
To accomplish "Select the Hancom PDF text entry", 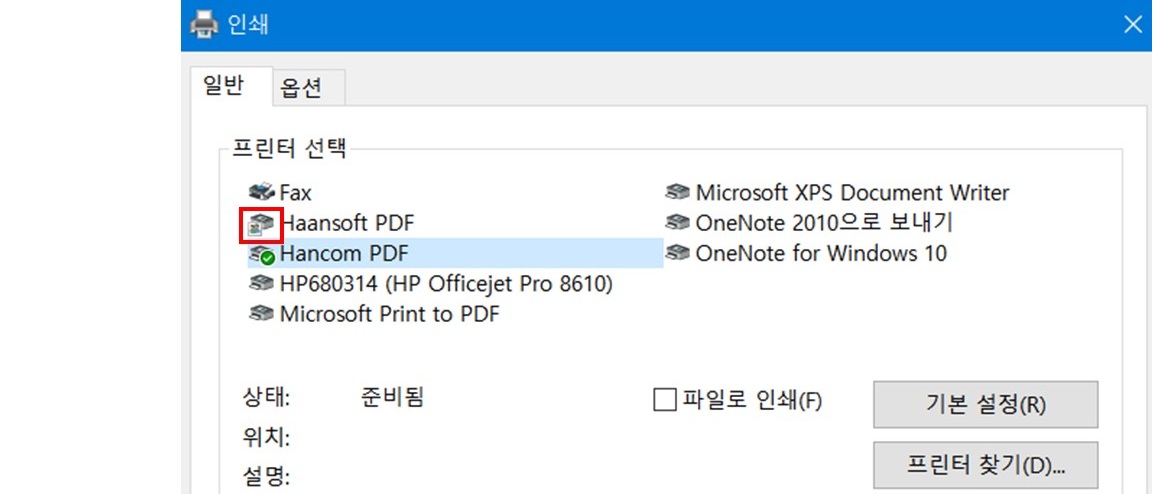I will coord(344,253).
